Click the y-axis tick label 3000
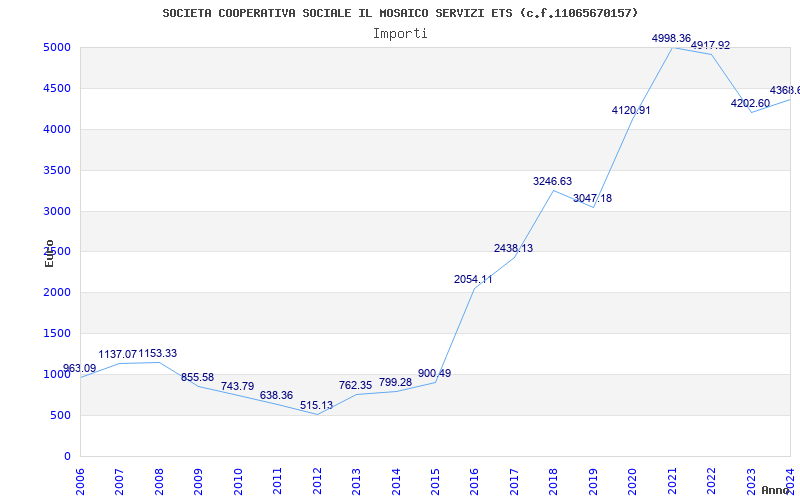 [x=57, y=211]
